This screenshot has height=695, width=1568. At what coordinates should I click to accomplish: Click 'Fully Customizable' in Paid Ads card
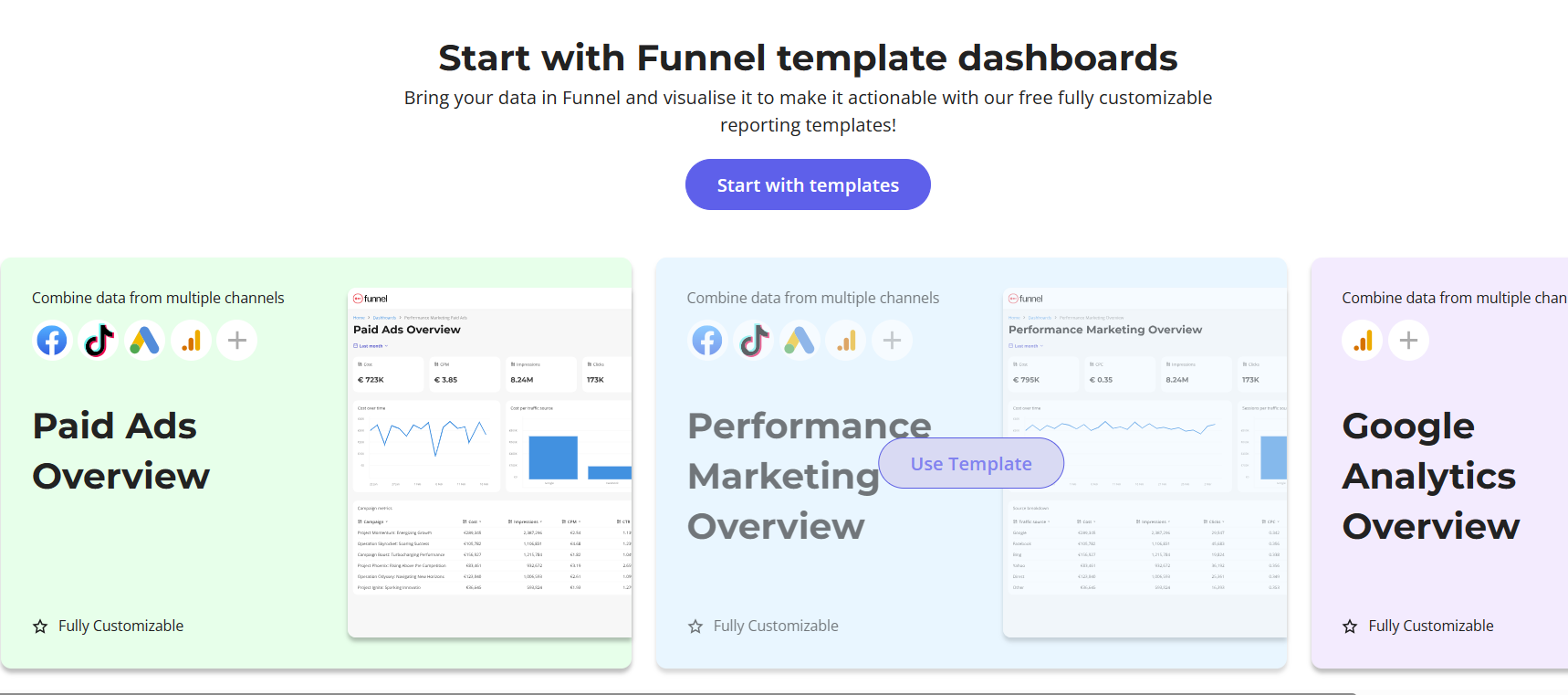121,626
